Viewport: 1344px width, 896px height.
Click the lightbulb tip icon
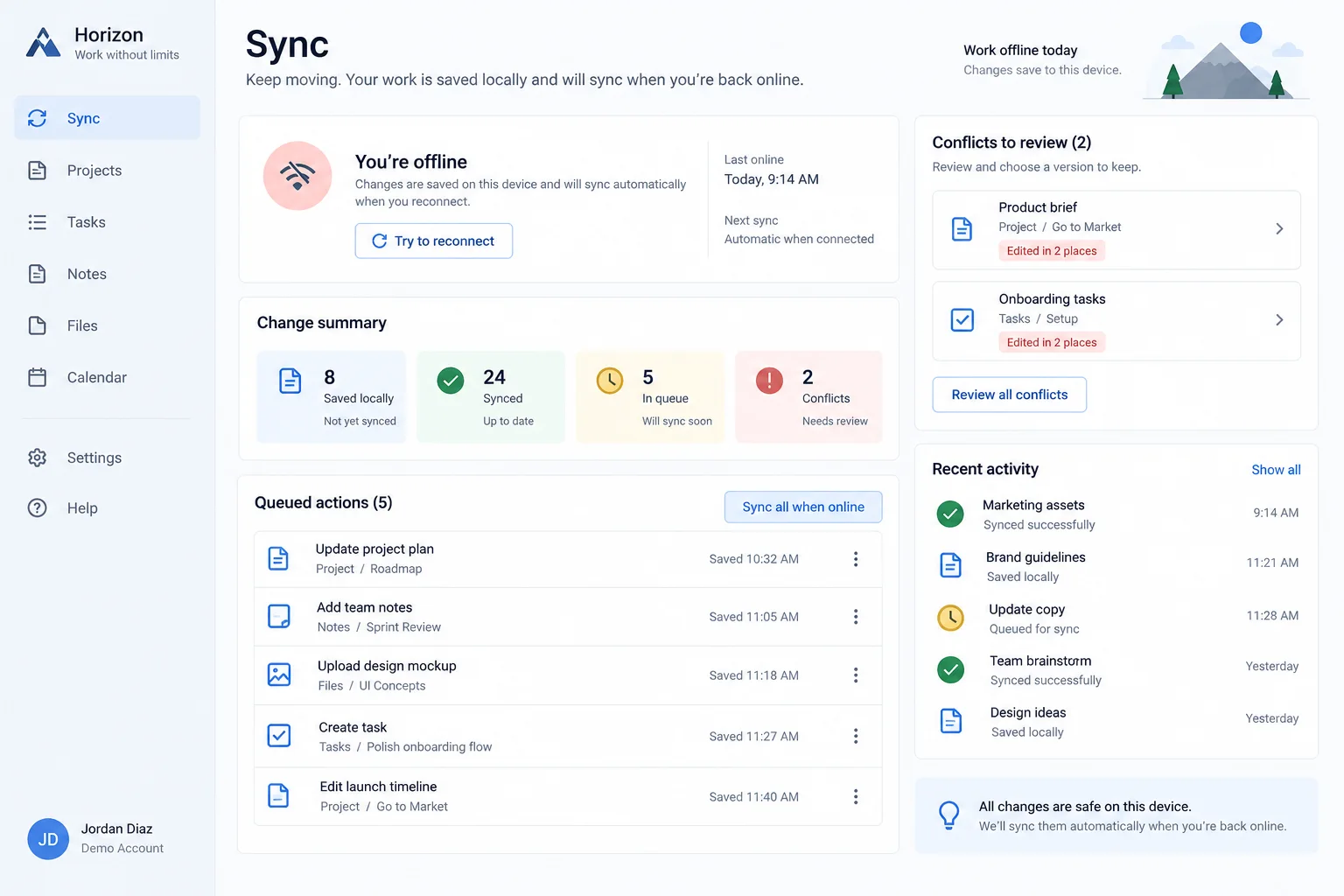(x=949, y=815)
